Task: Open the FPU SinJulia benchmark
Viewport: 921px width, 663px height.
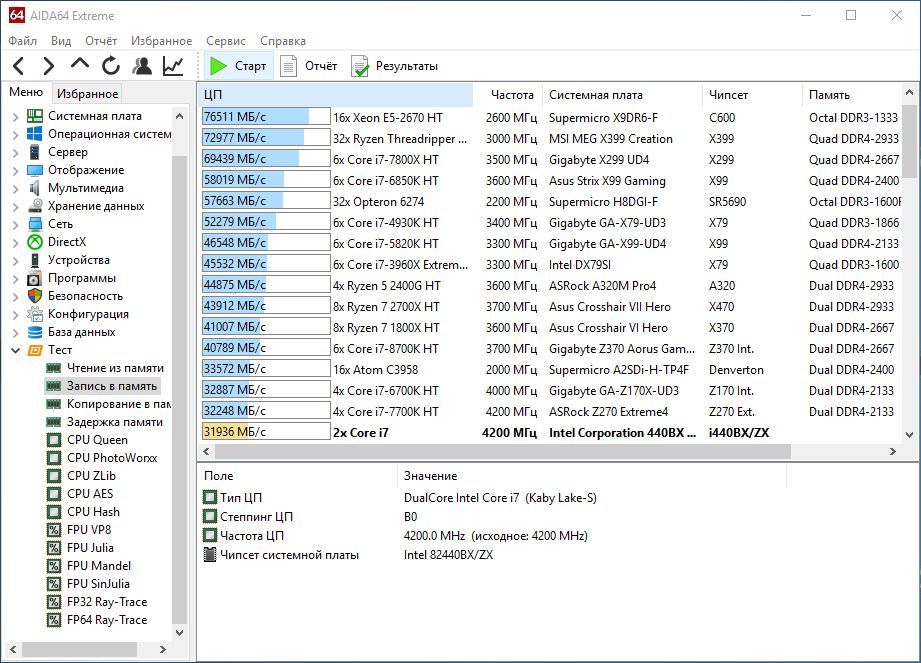Action: click(98, 584)
